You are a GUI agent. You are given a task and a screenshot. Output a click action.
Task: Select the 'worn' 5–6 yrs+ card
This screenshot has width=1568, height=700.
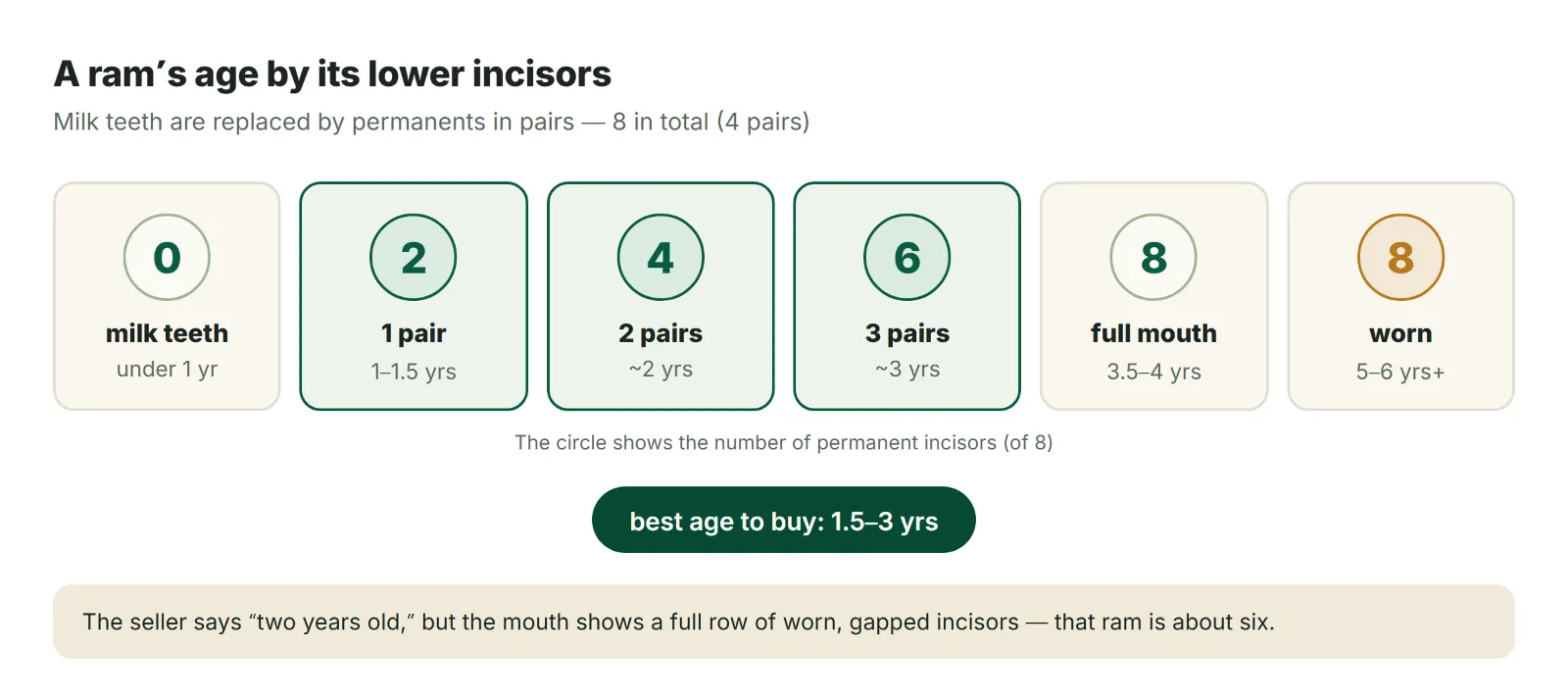[x=1400, y=296]
